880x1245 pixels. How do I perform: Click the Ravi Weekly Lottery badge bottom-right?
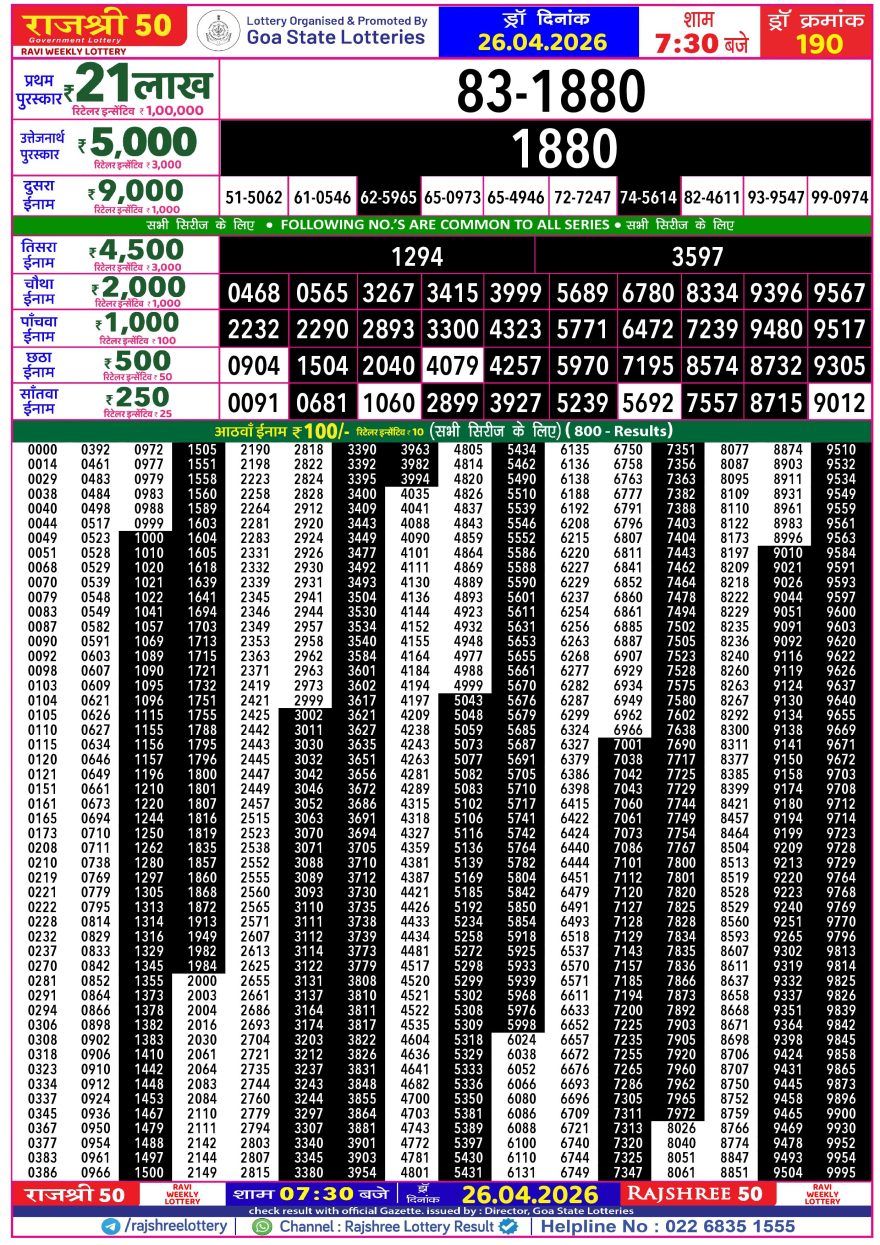822,1193
